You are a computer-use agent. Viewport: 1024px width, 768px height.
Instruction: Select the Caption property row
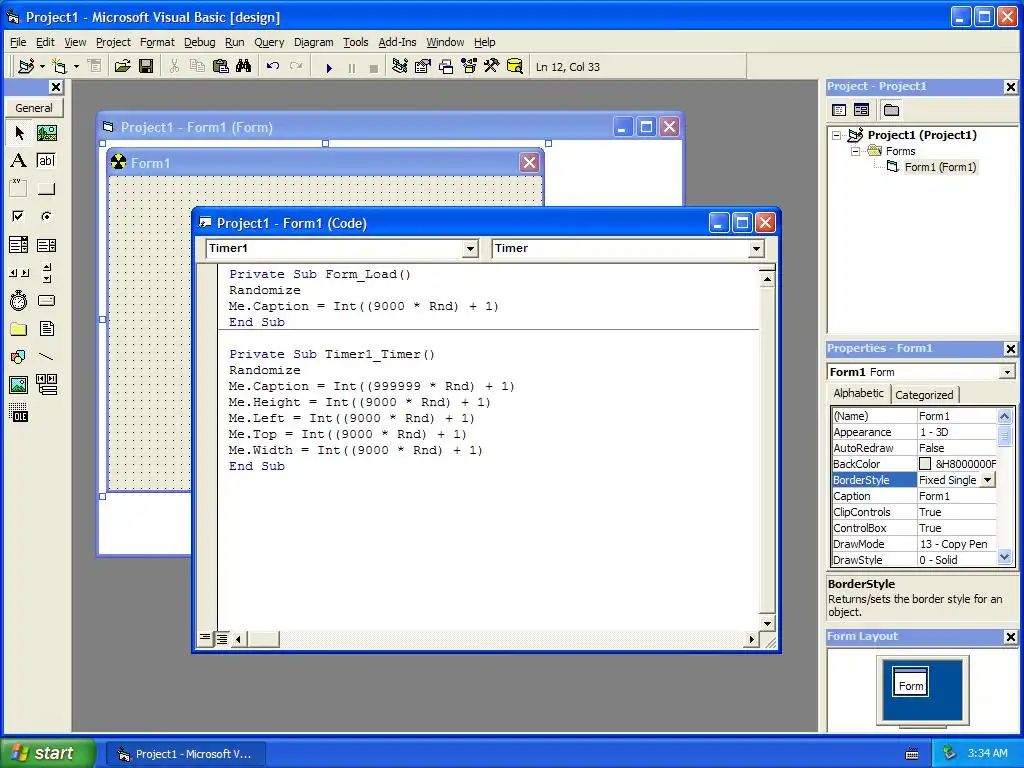pos(914,496)
